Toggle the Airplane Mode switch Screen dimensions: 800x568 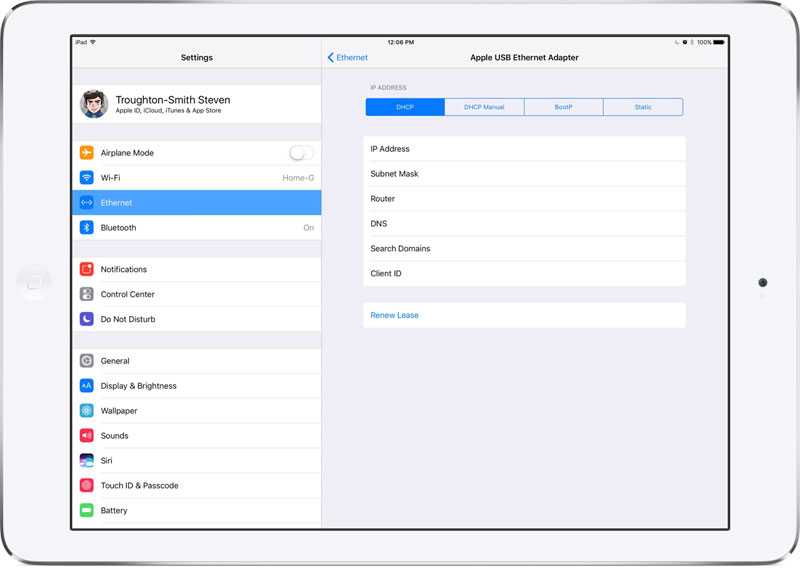click(302, 153)
